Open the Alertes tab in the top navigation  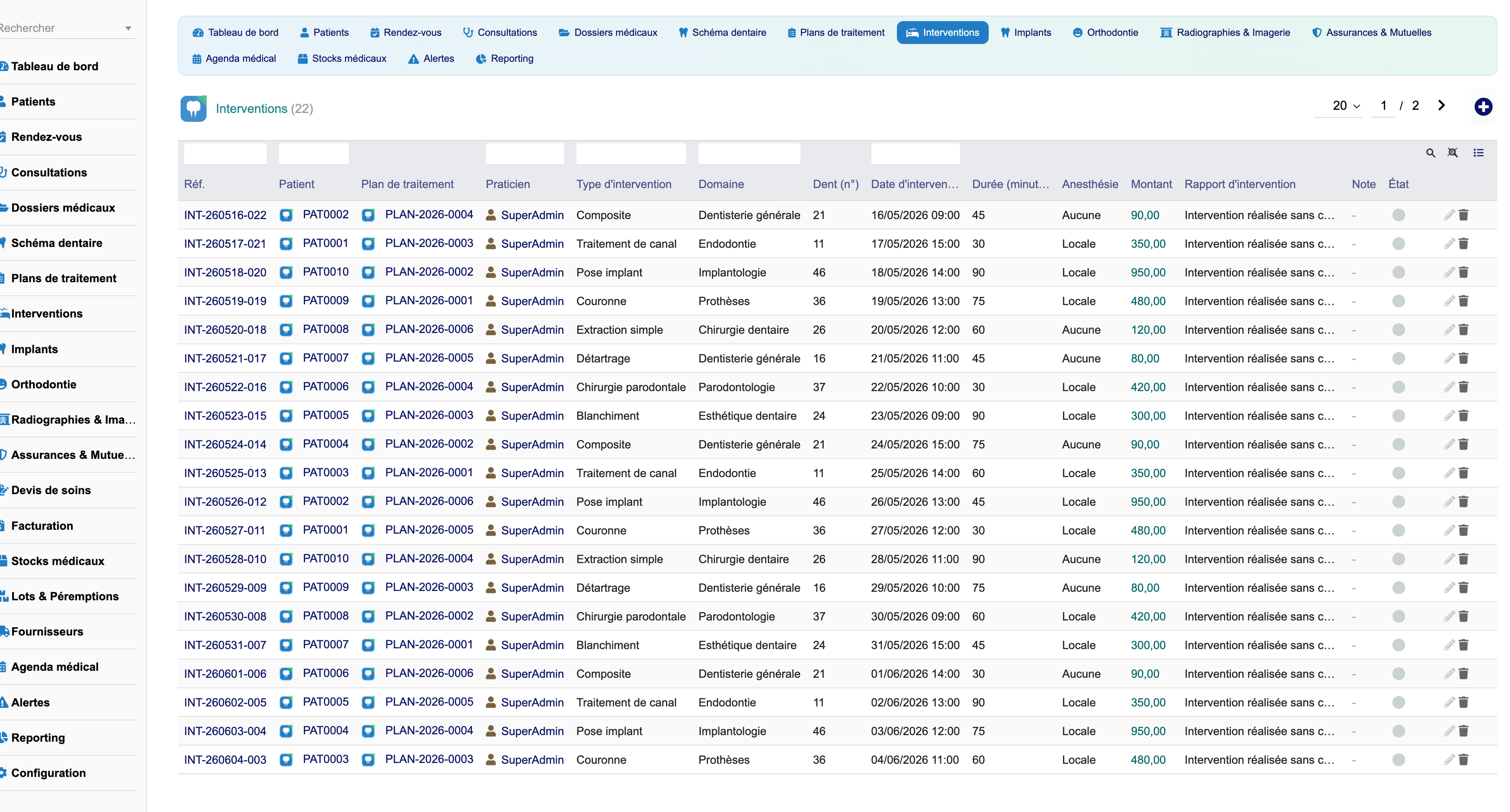(x=431, y=58)
